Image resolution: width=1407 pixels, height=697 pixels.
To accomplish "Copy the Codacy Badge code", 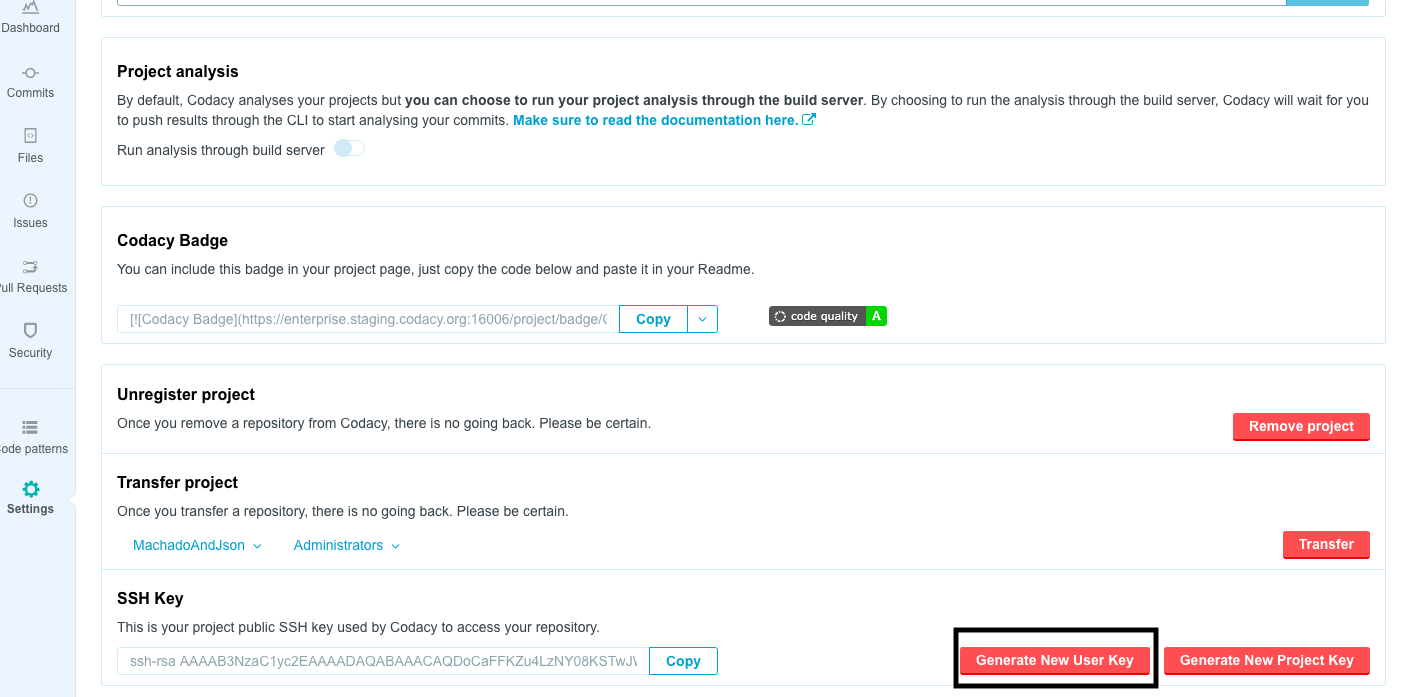I will [653, 319].
